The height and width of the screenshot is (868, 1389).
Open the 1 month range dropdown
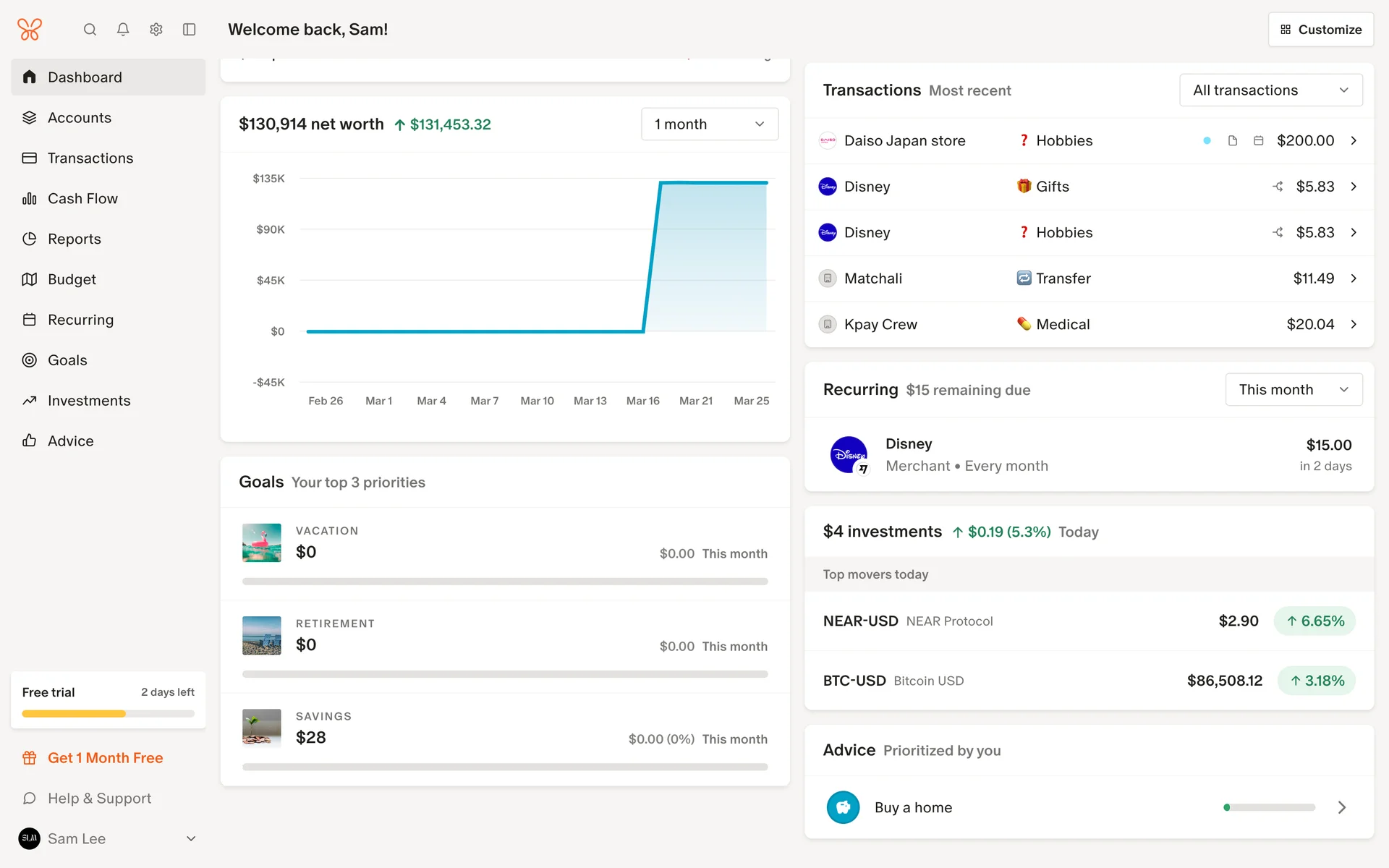click(709, 124)
